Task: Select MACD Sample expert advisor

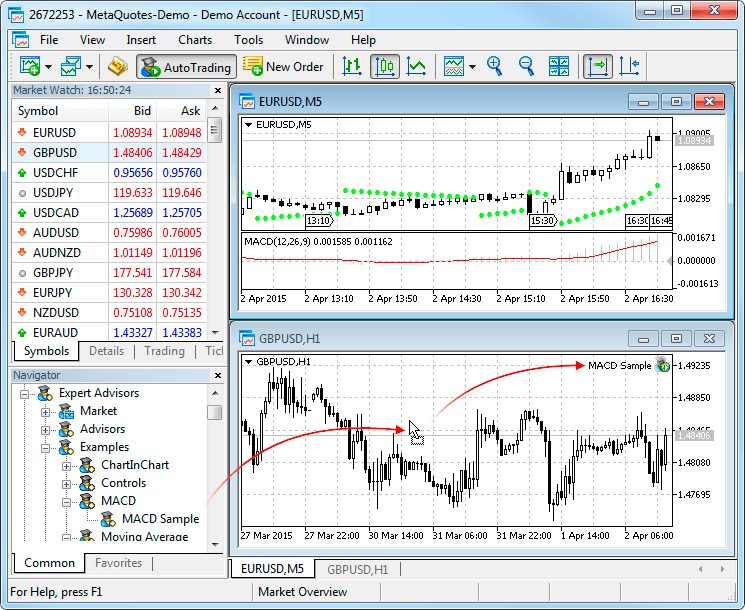Action: (x=160, y=519)
